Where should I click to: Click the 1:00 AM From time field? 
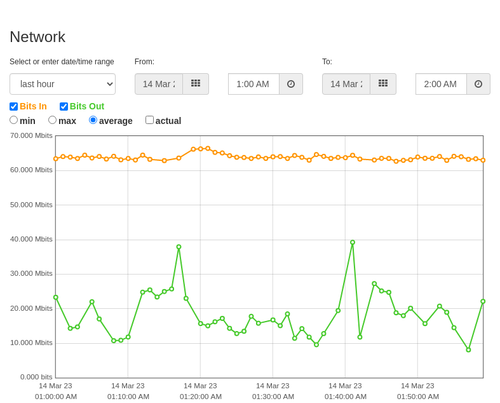(254, 84)
